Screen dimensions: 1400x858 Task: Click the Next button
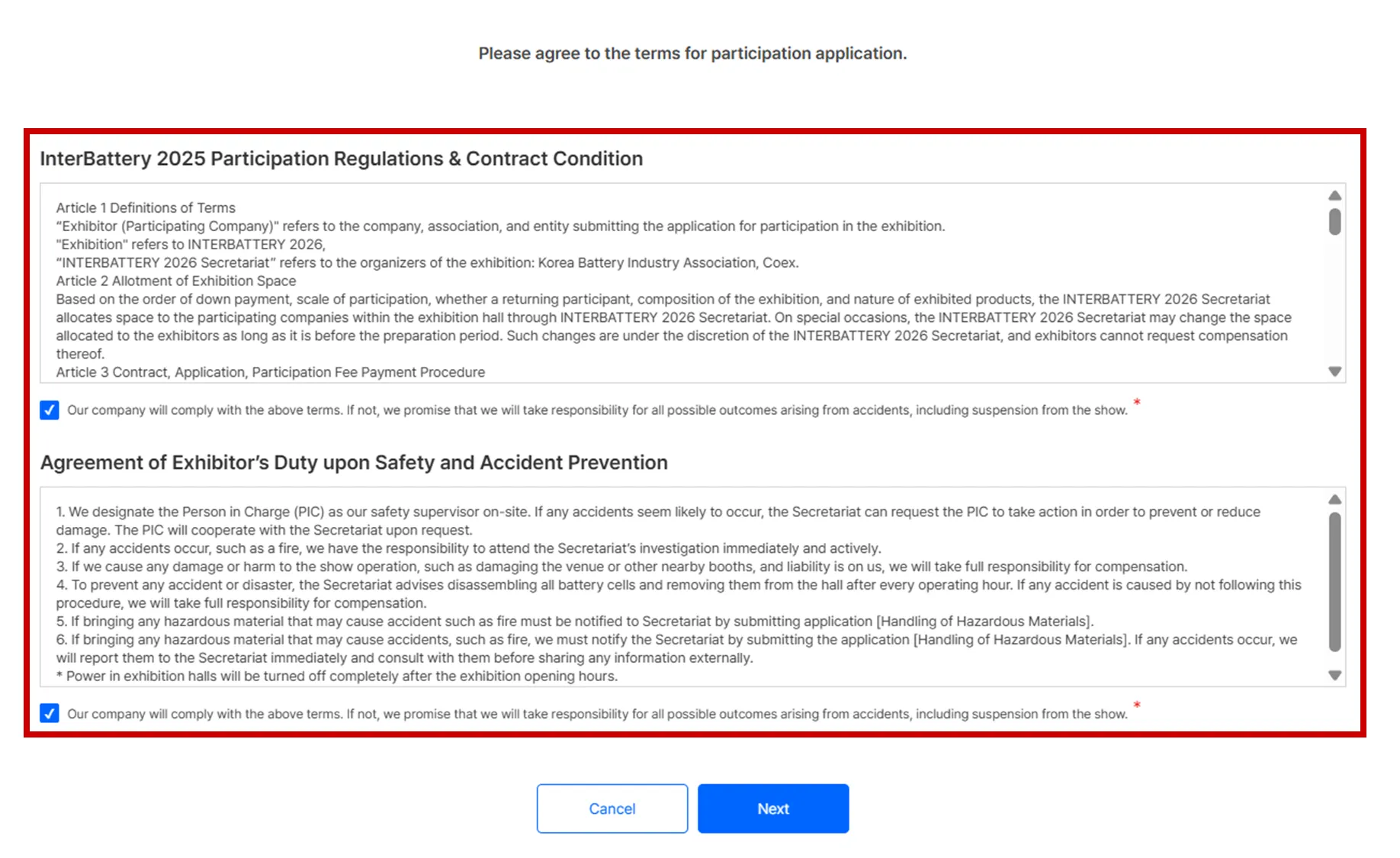[x=773, y=808]
